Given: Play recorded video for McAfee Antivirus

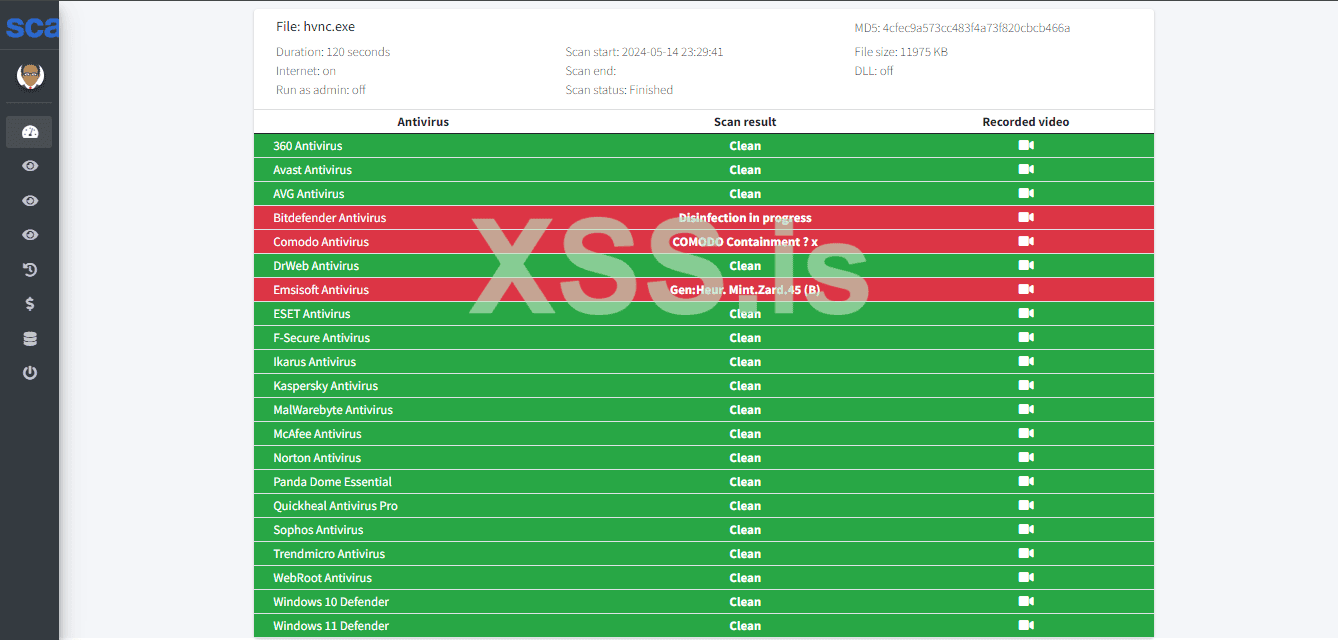Looking at the screenshot, I should click(x=1026, y=433).
